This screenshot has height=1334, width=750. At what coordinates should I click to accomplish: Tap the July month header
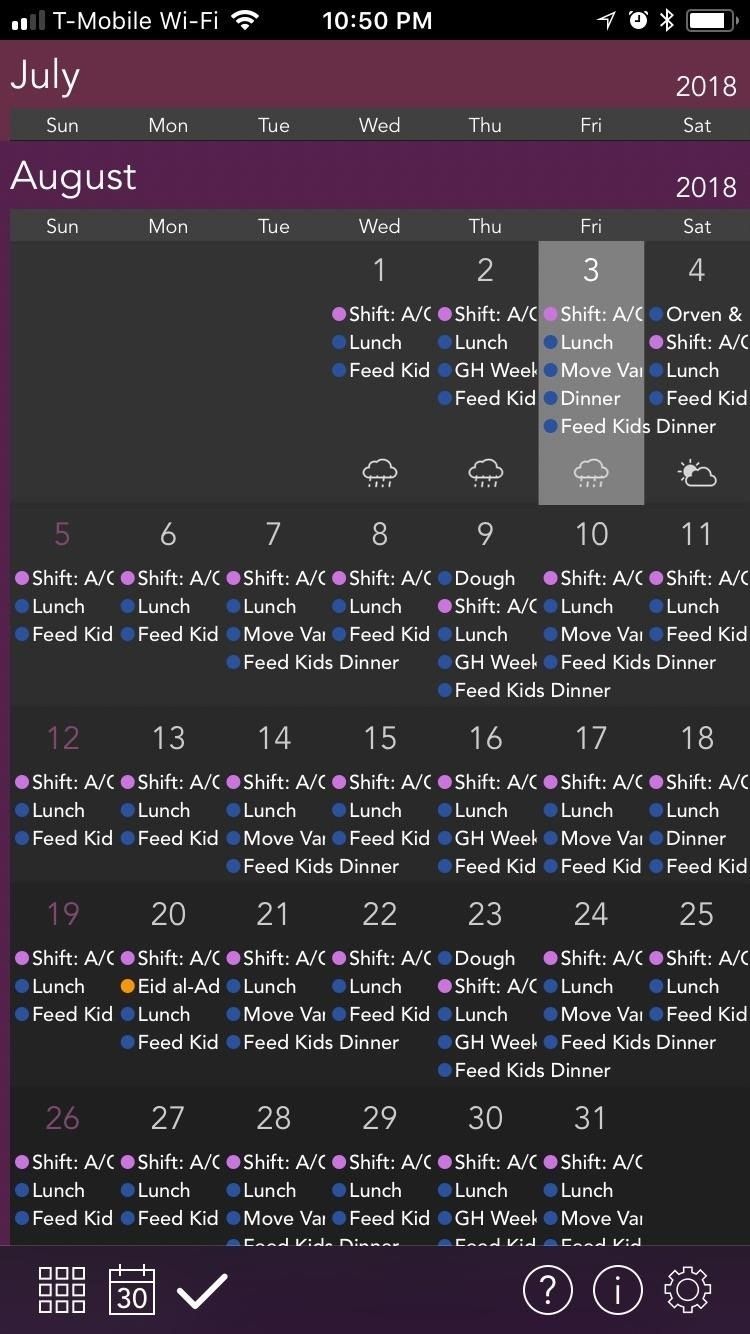point(46,77)
